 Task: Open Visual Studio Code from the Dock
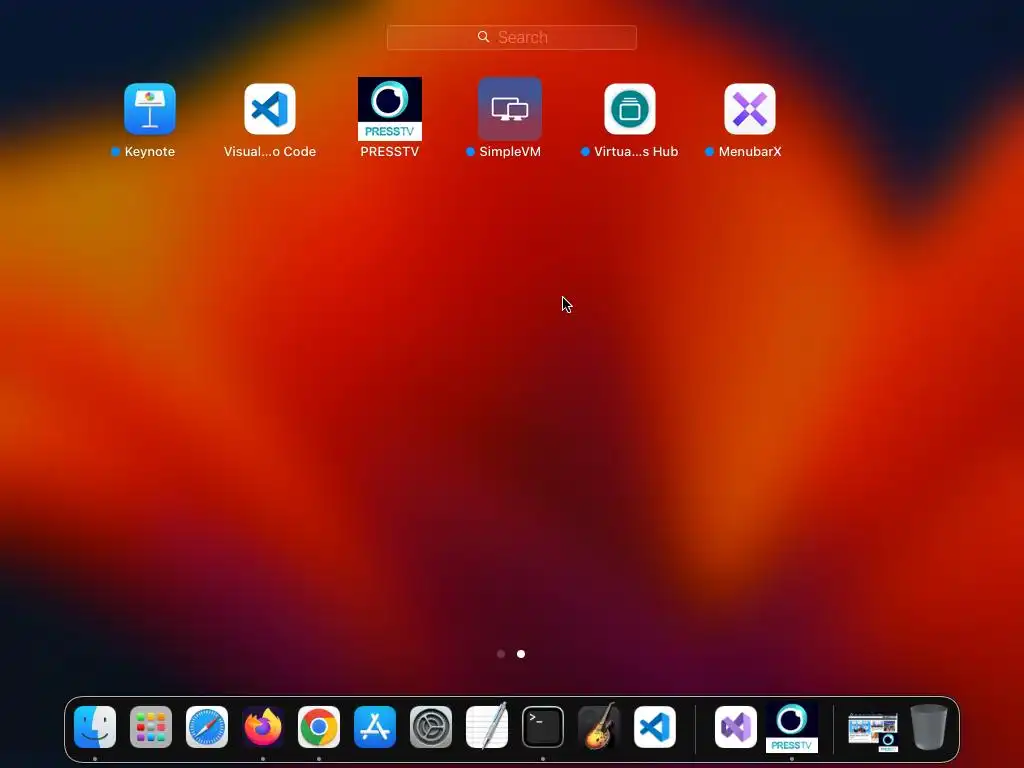pos(655,727)
